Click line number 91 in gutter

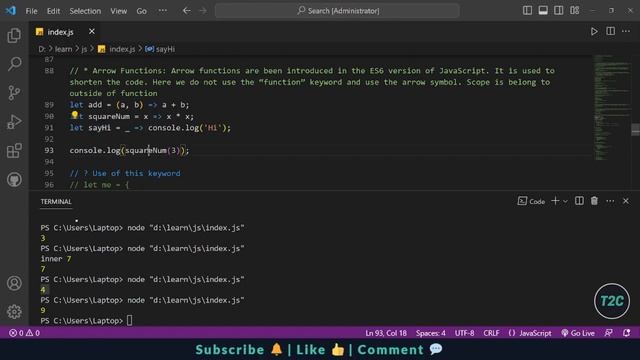point(49,128)
